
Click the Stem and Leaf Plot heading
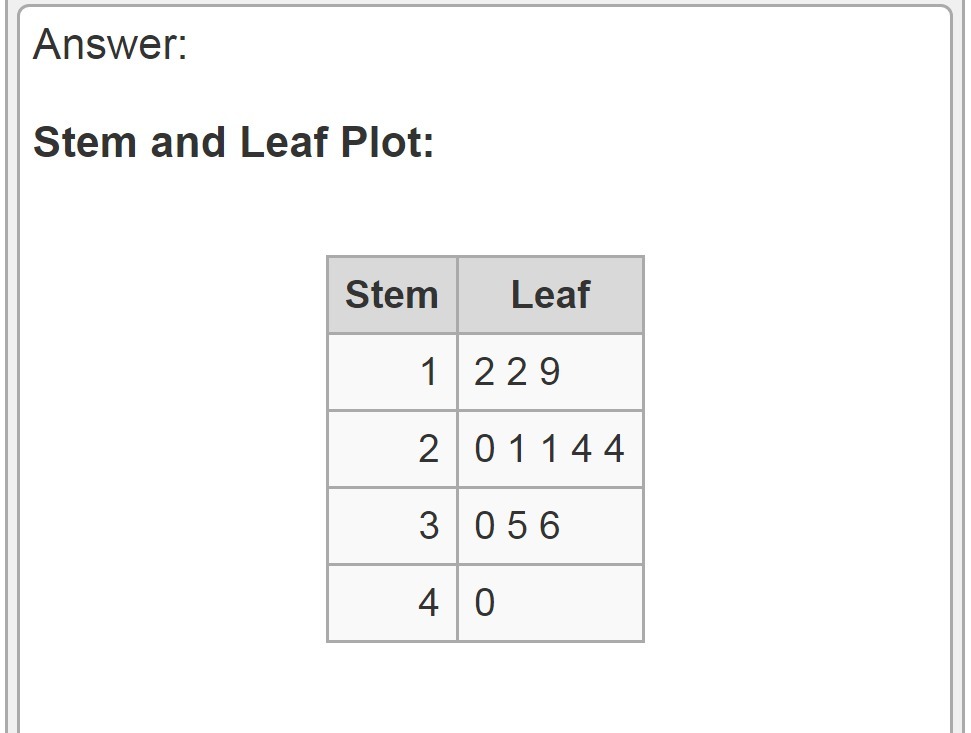(233, 142)
